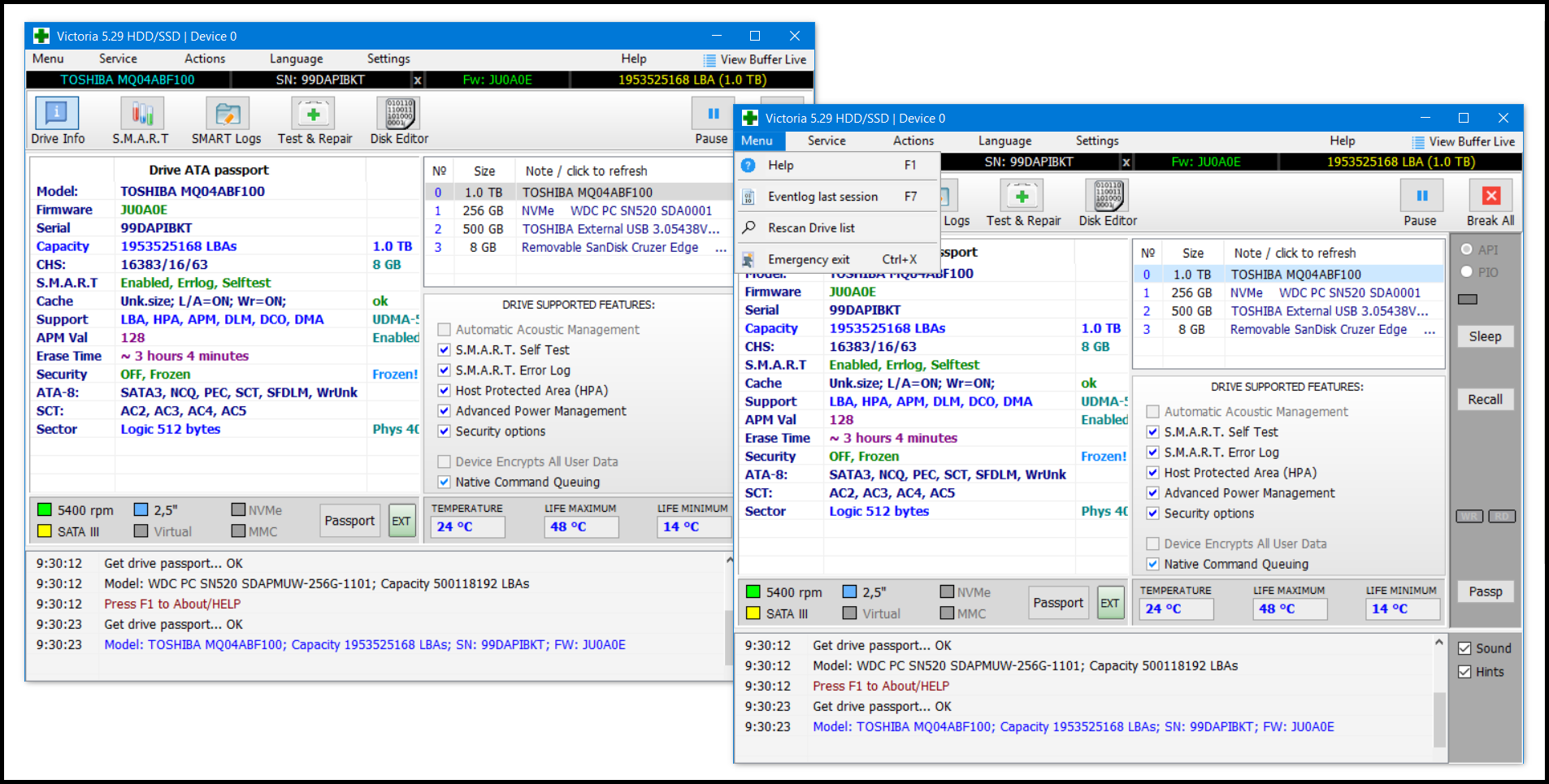
Task: Open Disk Editor in the front window
Action: pyautogui.click(x=1108, y=202)
